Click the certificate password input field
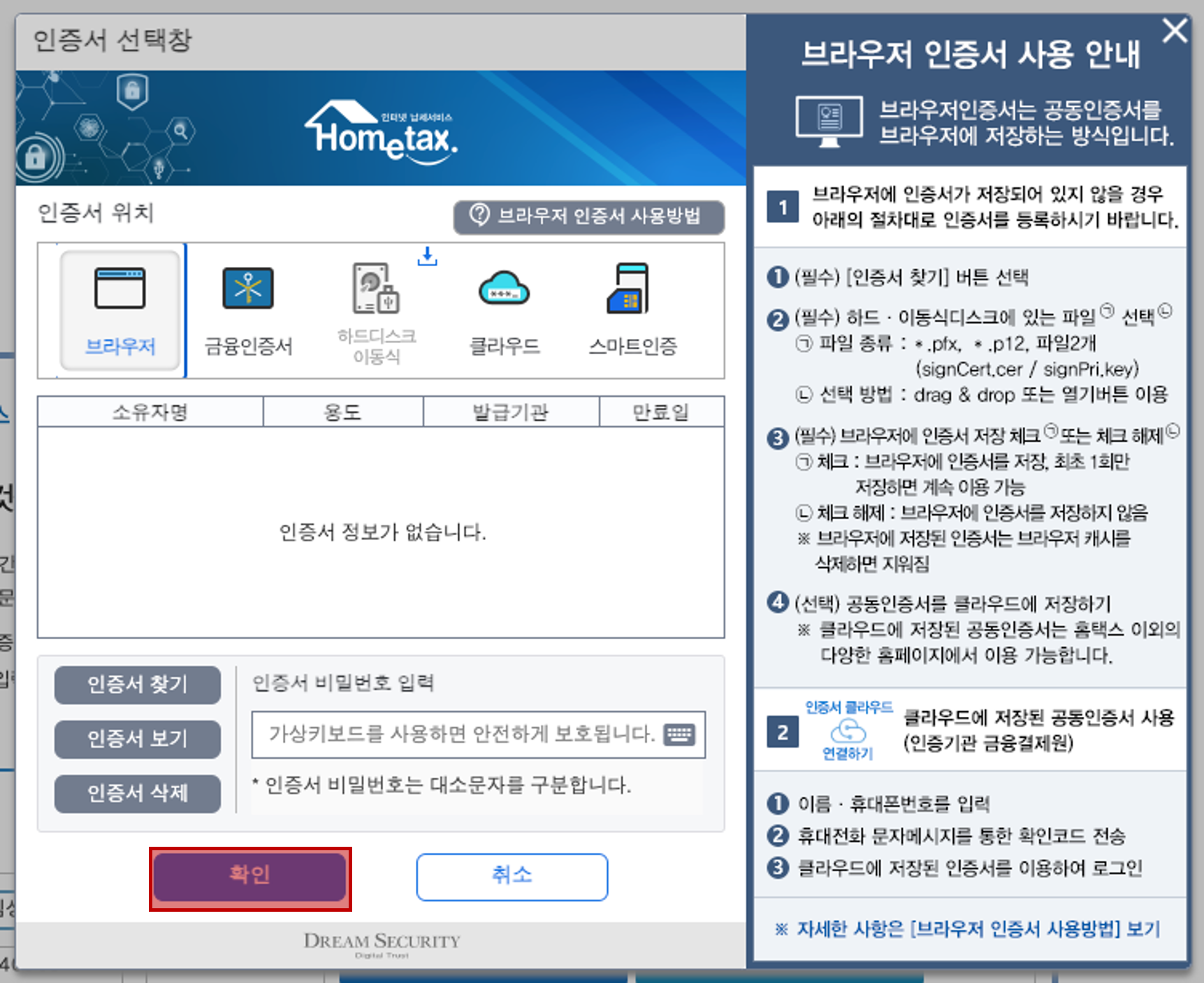The image size is (1204, 983). 461,734
